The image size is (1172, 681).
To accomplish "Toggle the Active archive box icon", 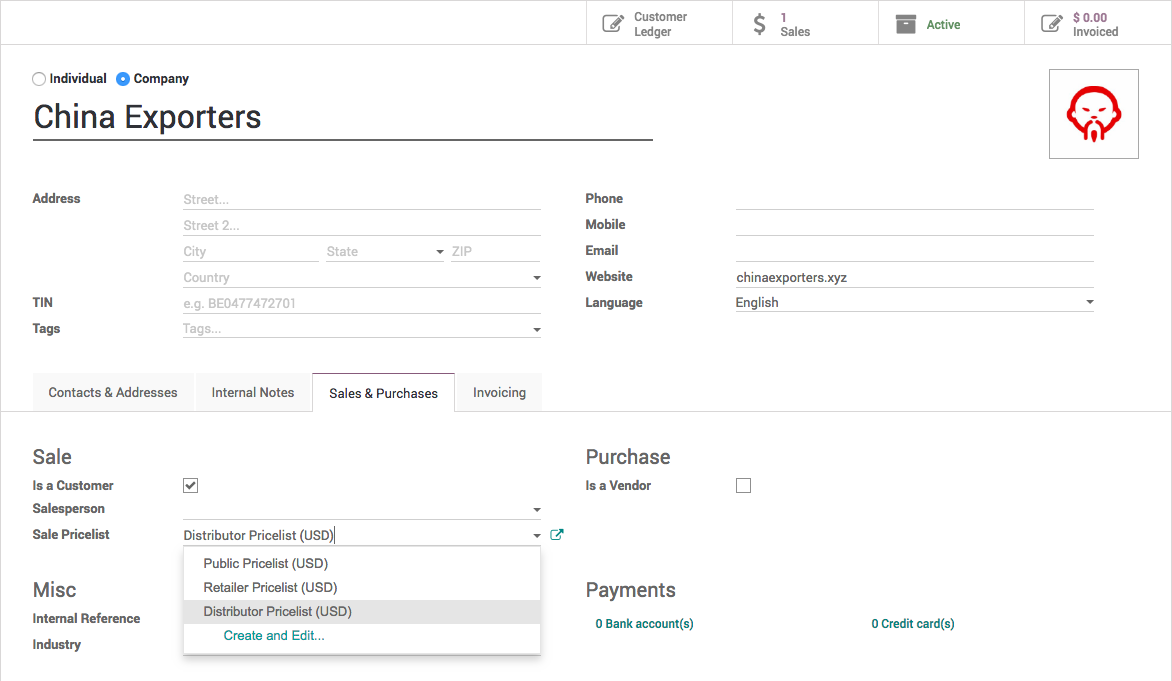I will [906, 24].
